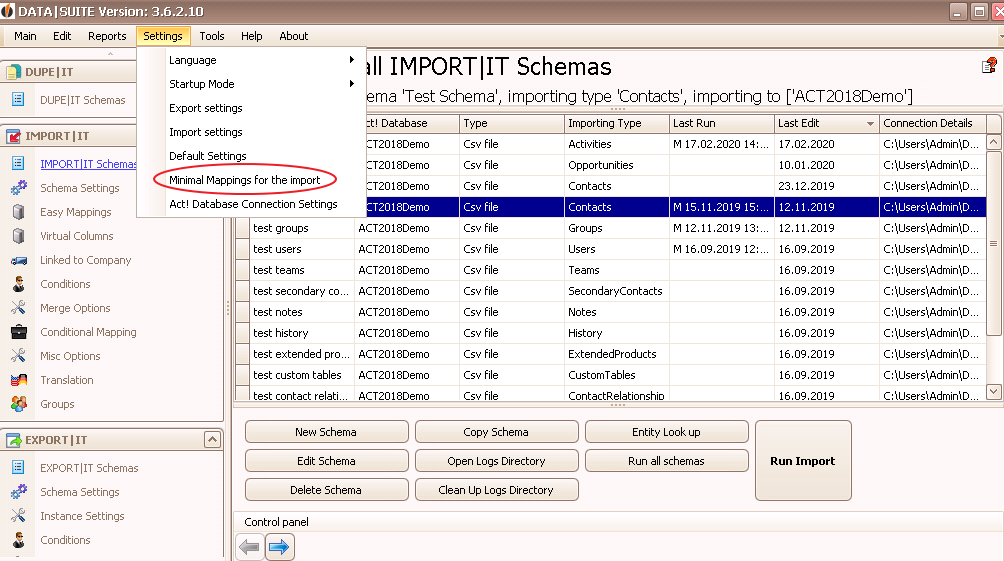Click the import Conditions agent icon

coord(19,284)
